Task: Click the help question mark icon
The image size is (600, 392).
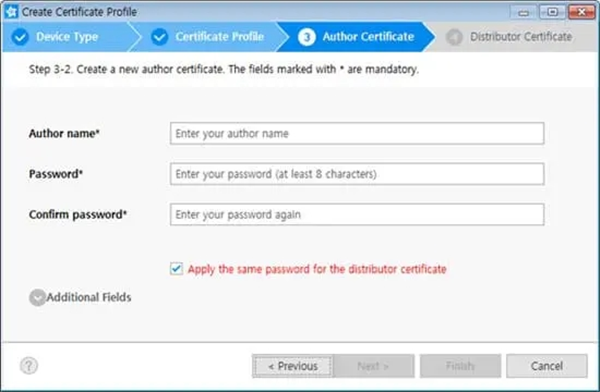Action: (x=29, y=366)
